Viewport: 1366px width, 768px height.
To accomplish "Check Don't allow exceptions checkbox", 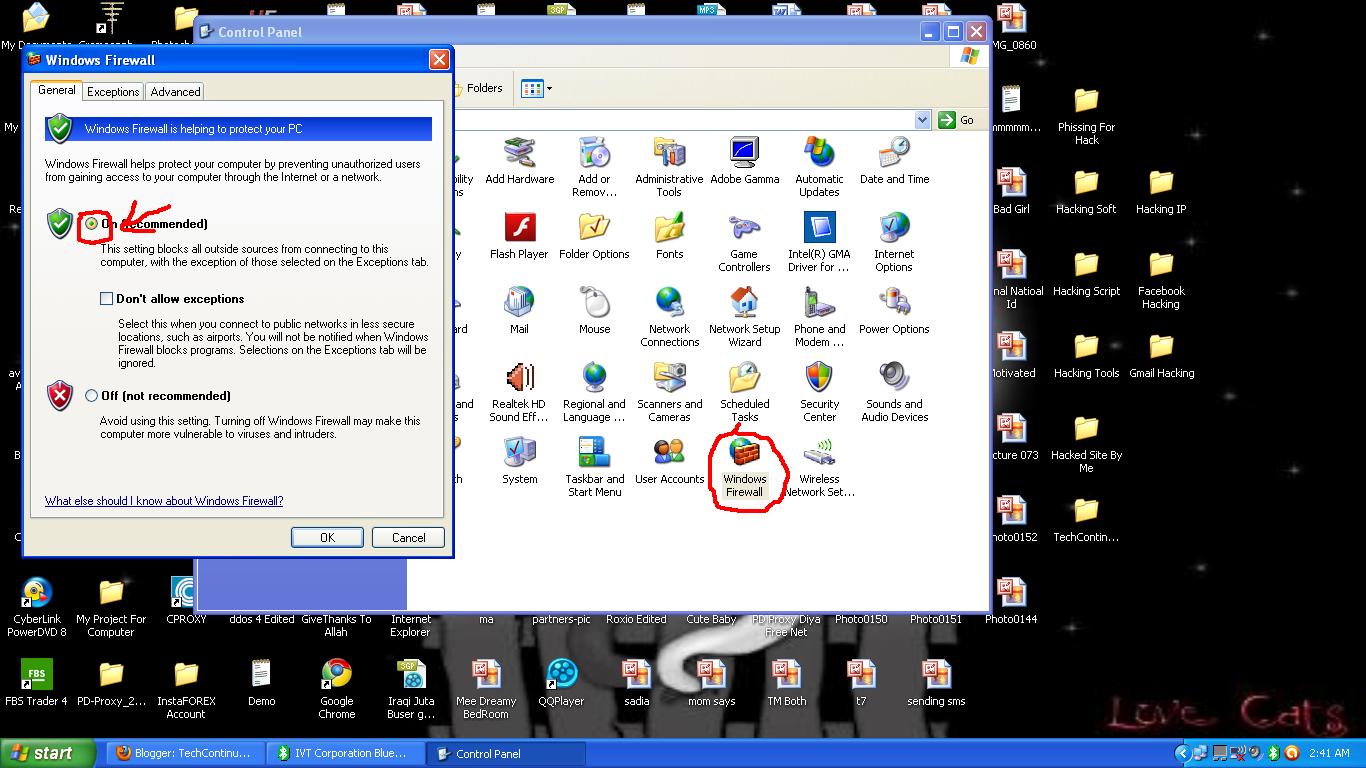I will point(106,298).
